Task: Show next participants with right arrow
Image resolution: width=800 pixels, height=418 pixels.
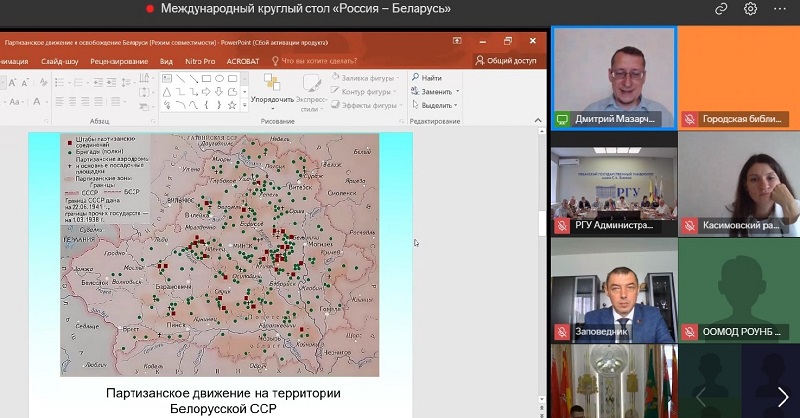Action: click(x=782, y=395)
